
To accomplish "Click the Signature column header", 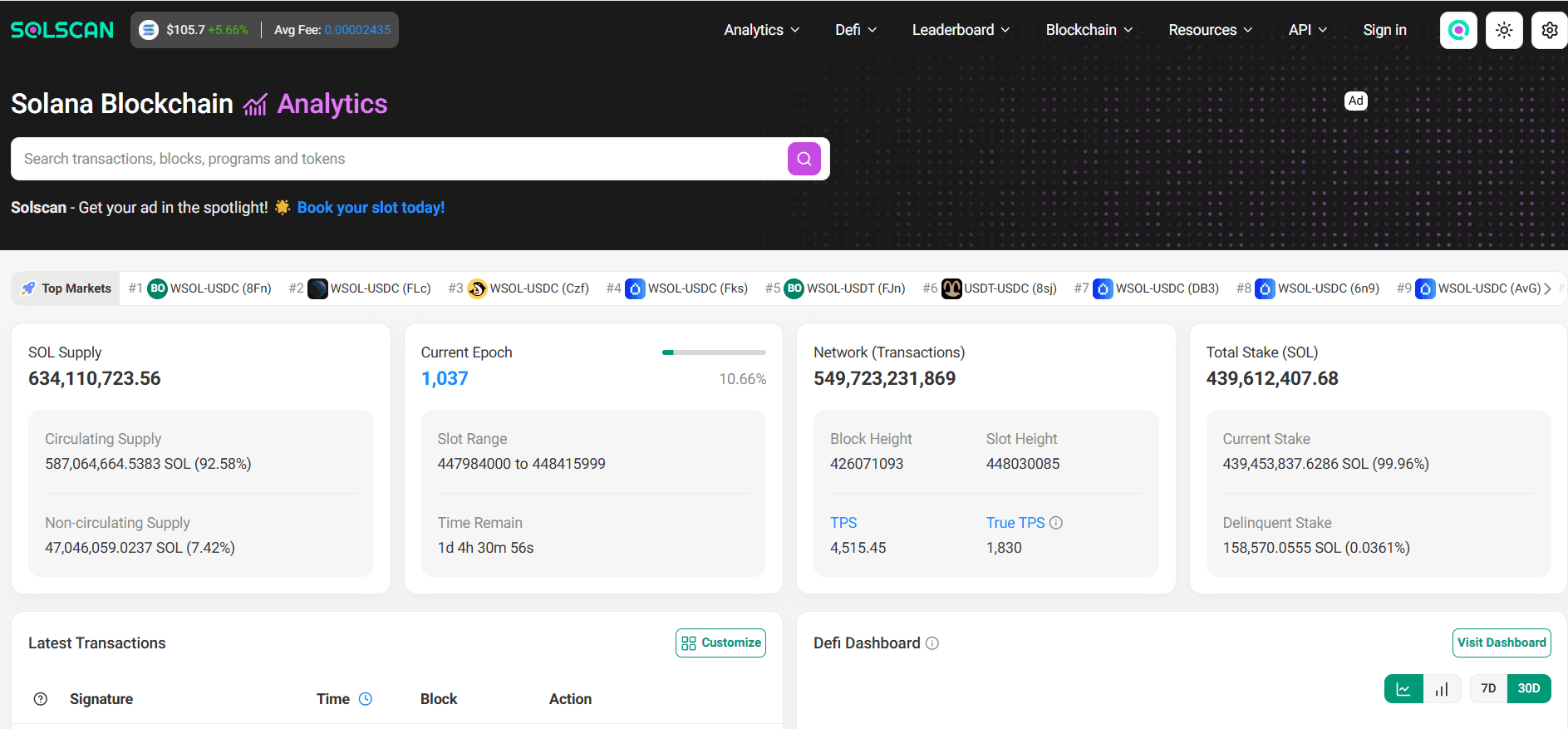I will tap(101, 699).
